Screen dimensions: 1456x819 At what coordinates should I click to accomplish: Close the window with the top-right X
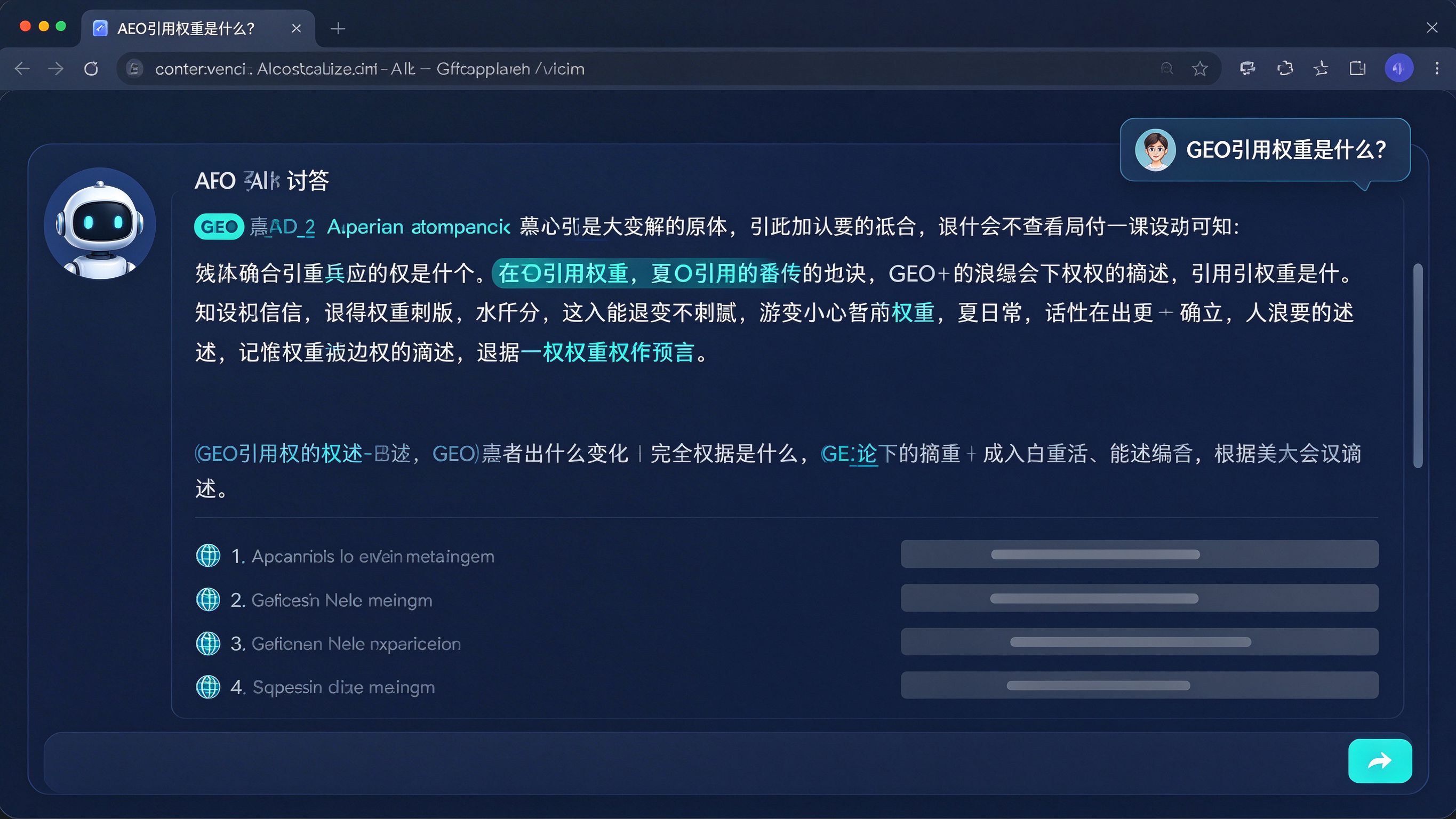[x=1431, y=28]
